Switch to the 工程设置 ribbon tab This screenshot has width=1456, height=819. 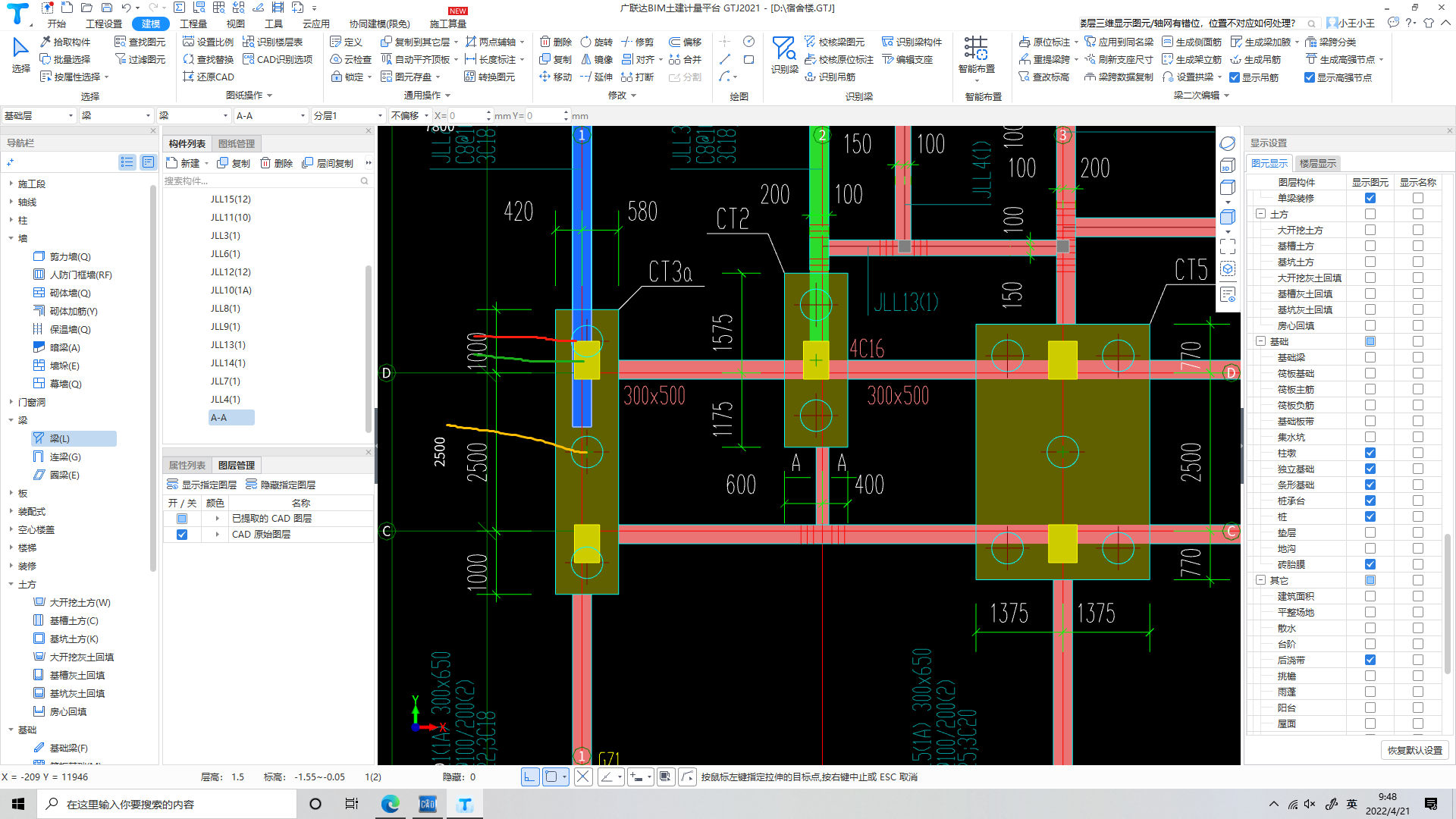[104, 24]
